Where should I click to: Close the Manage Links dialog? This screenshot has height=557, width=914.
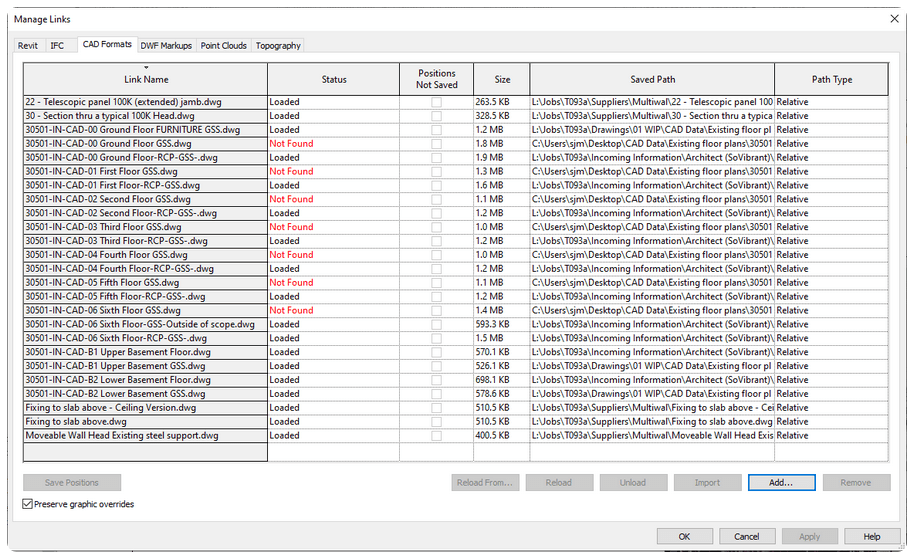[x=894, y=19]
